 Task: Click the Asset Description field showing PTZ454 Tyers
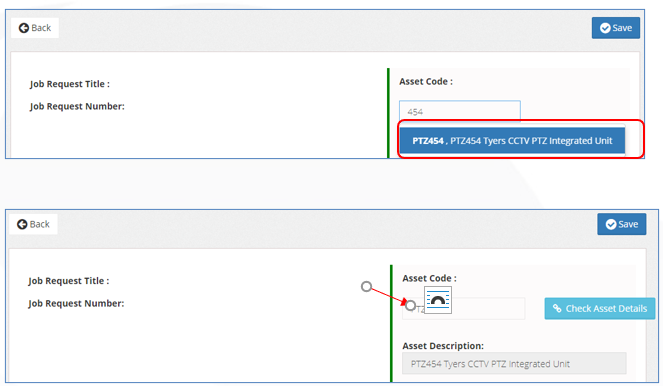[x=514, y=364]
